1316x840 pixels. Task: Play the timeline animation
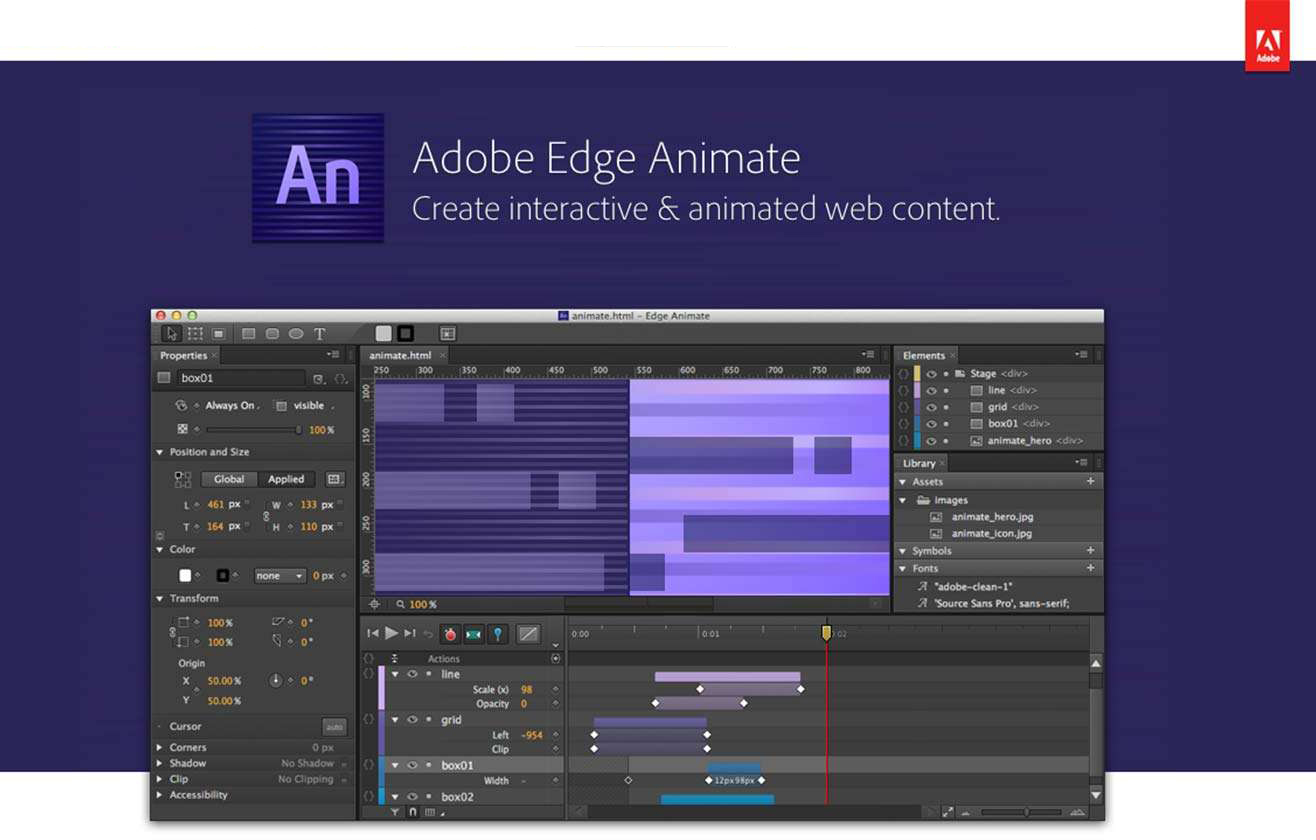point(392,633)
